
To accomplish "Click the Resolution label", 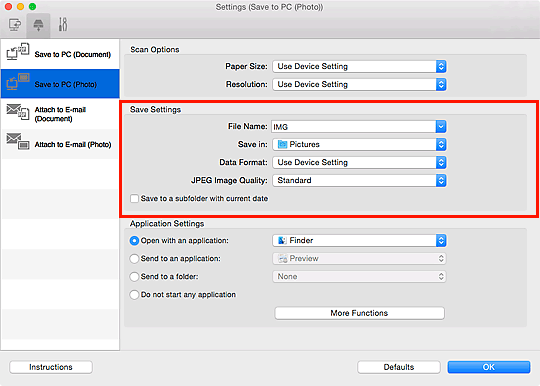I will 247,84.
